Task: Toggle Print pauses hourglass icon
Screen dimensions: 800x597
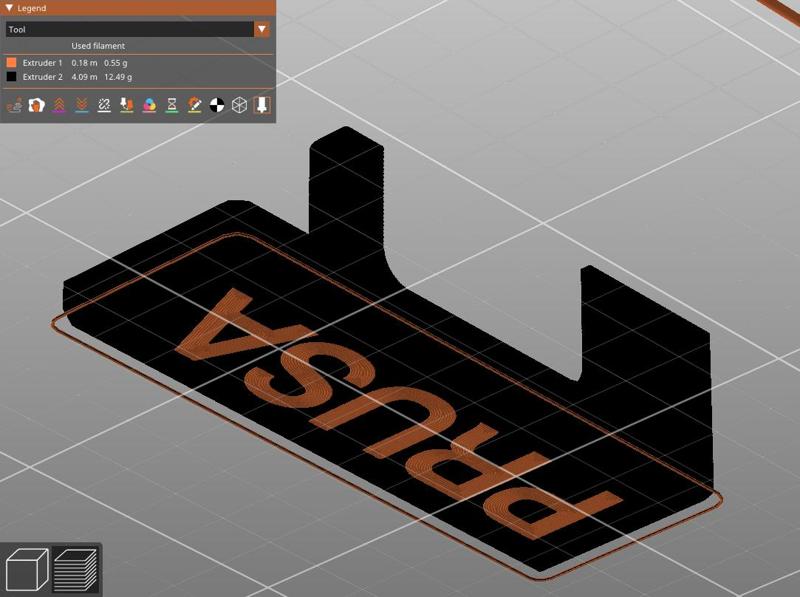Action: coord(172,105)
